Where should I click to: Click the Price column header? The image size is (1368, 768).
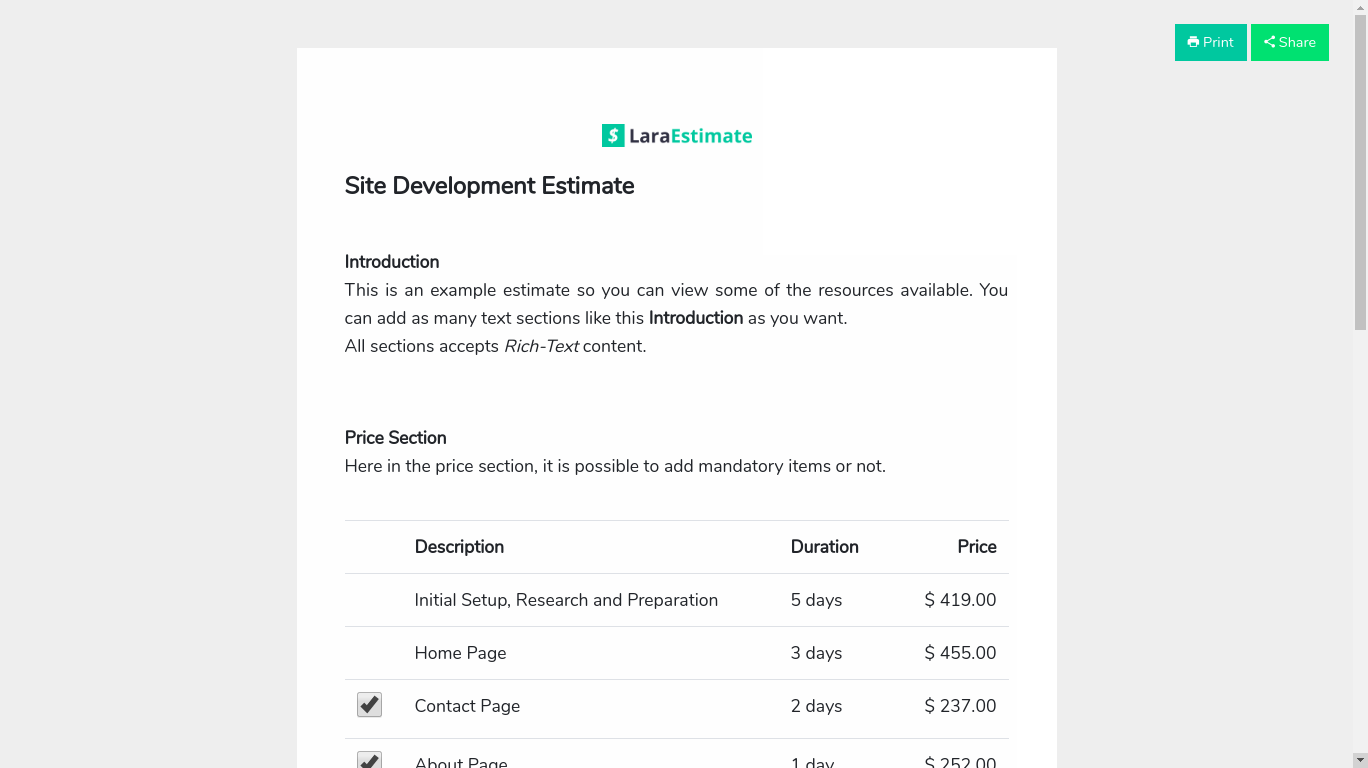[x=976, y=546]
